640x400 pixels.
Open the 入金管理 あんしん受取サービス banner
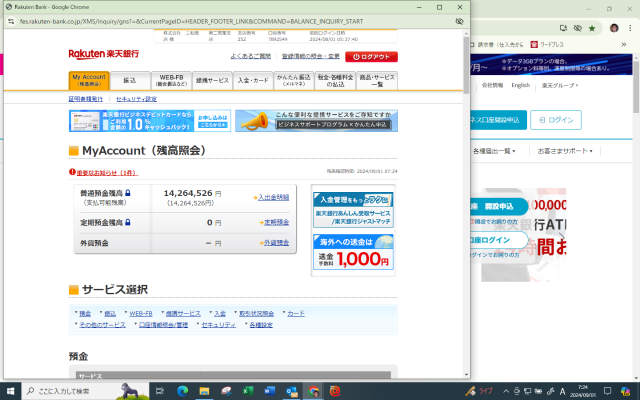click(353, 209)
